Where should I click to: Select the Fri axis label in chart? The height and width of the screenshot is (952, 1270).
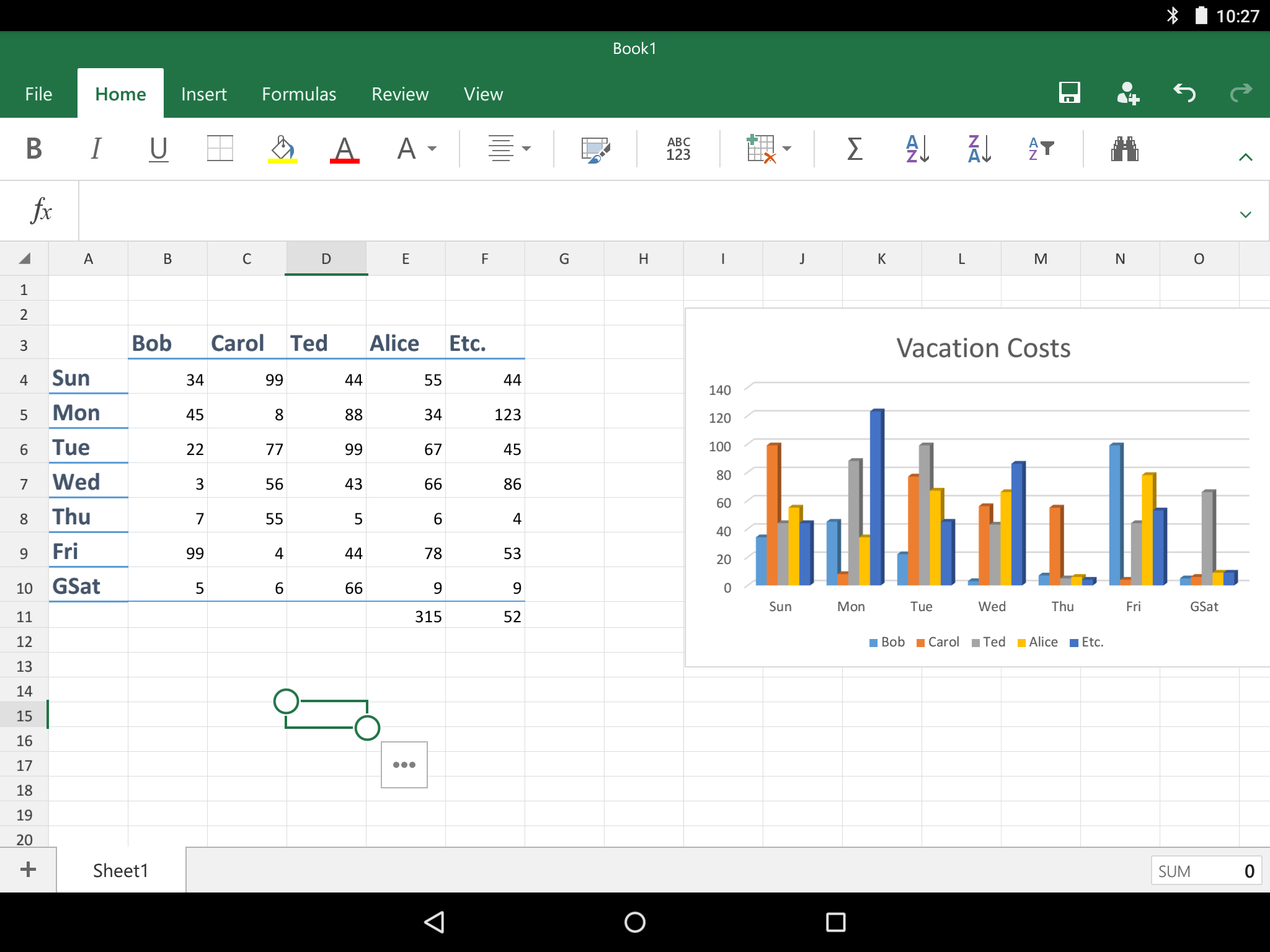(1133, 606)
